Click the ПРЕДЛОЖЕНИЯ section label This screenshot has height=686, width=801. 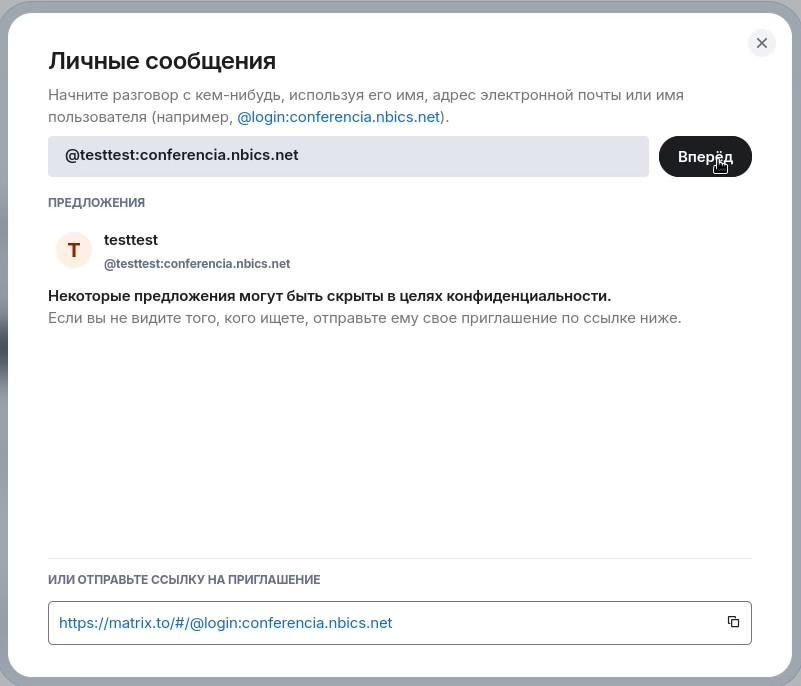[x=96, y=202]
